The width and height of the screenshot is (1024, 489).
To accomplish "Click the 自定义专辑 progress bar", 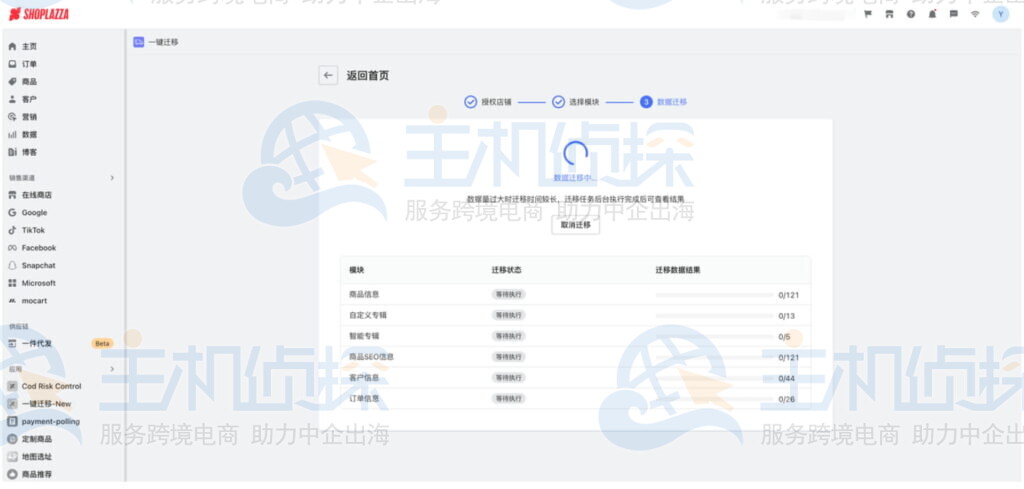I will coord(714,316).
